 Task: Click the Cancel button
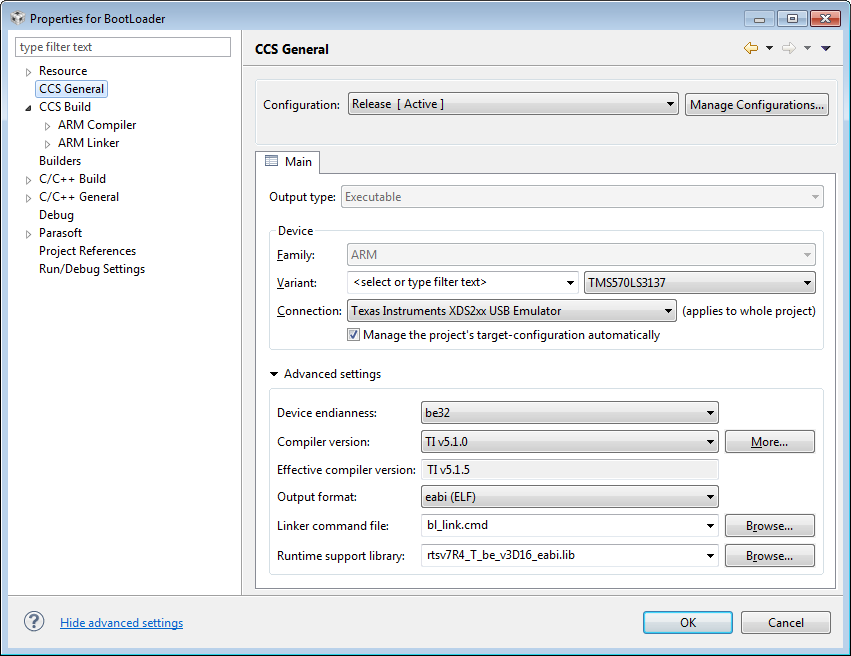785,622
